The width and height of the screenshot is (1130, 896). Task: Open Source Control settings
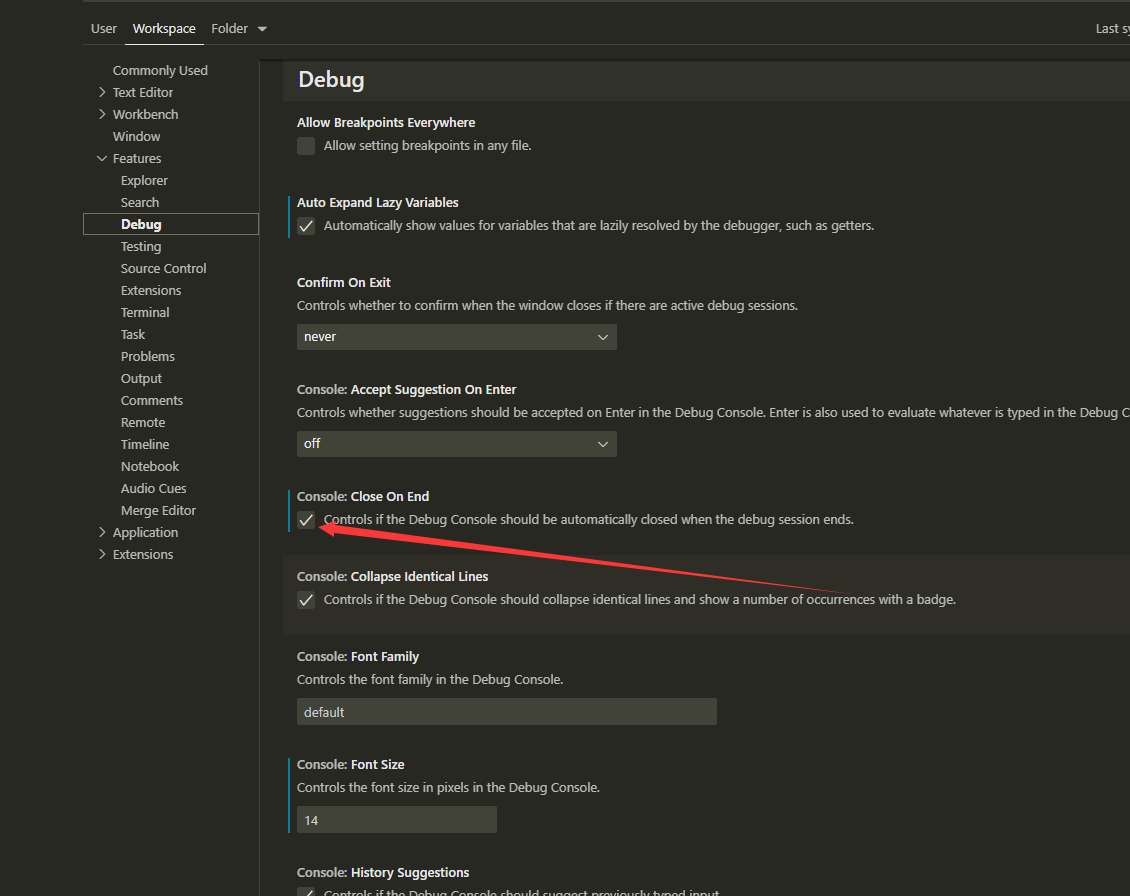164,268
